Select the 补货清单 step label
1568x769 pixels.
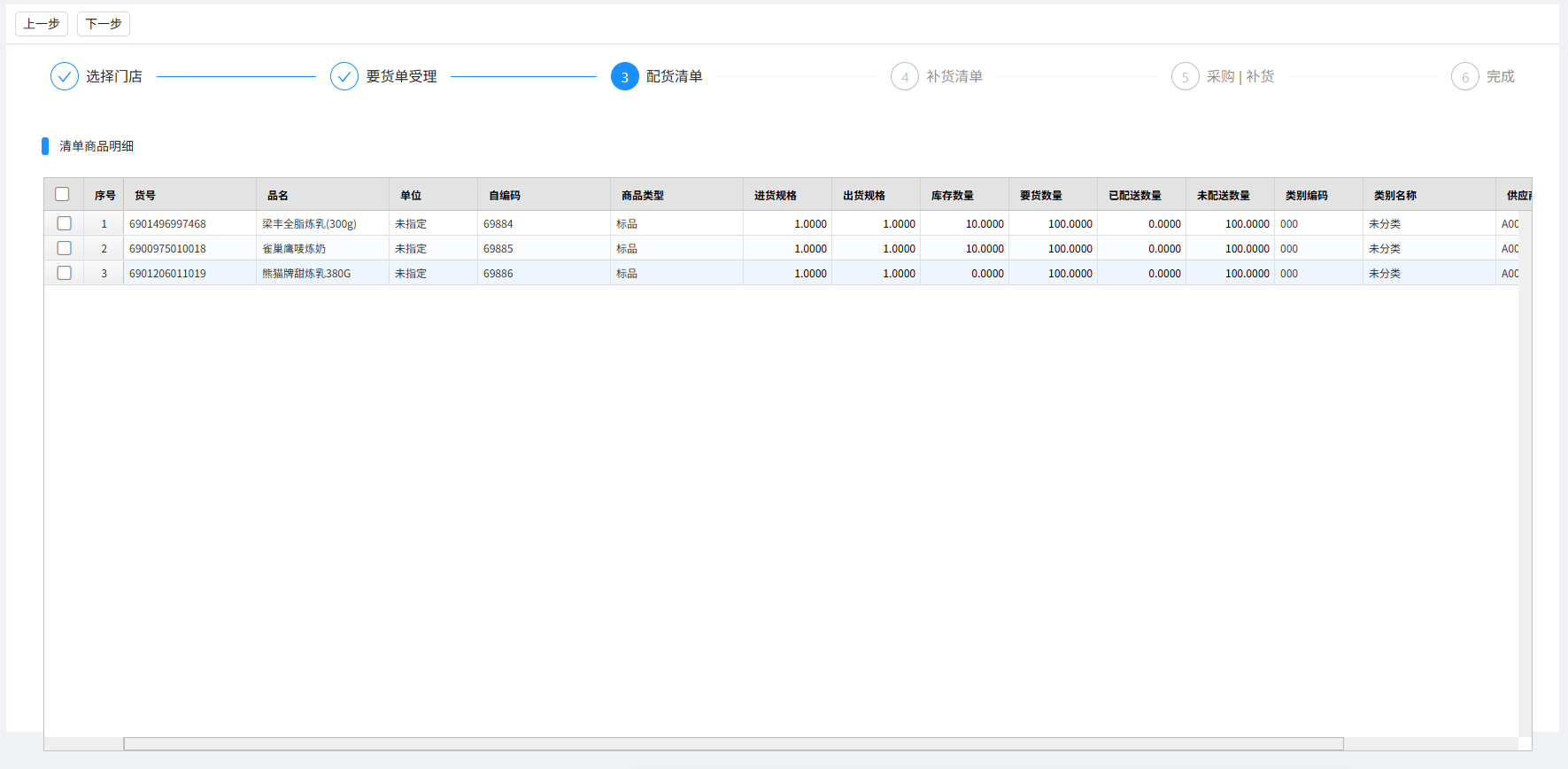[x=954, y=76]
